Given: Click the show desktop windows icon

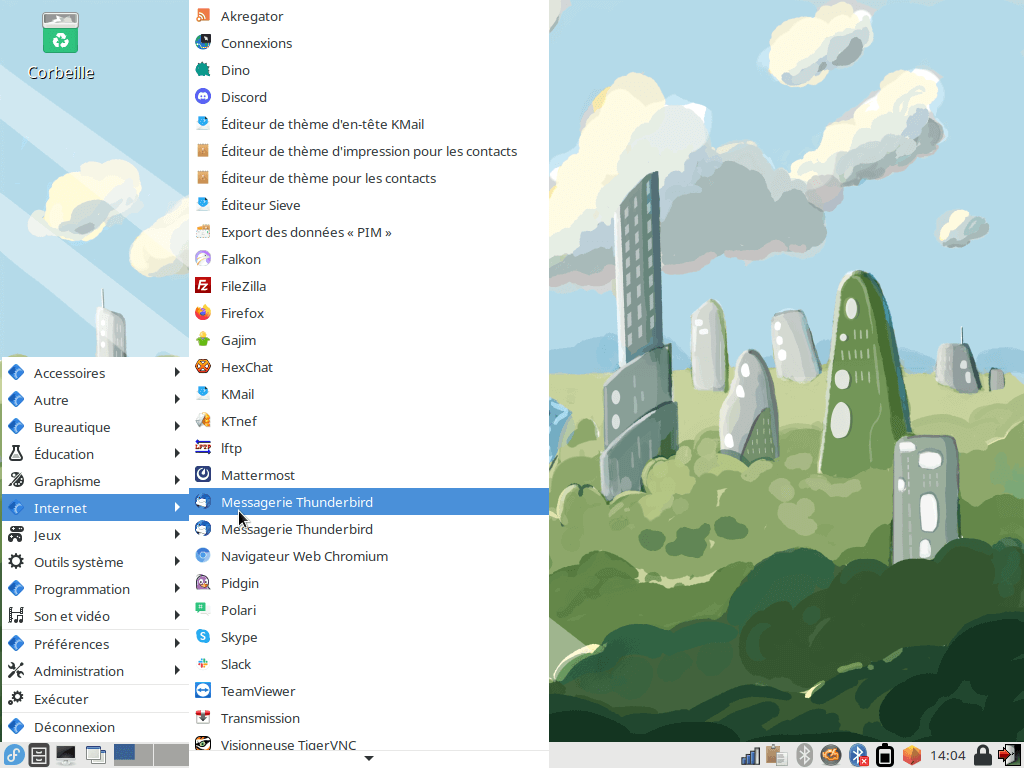Looking at the screenshot, I should point(95,756).
